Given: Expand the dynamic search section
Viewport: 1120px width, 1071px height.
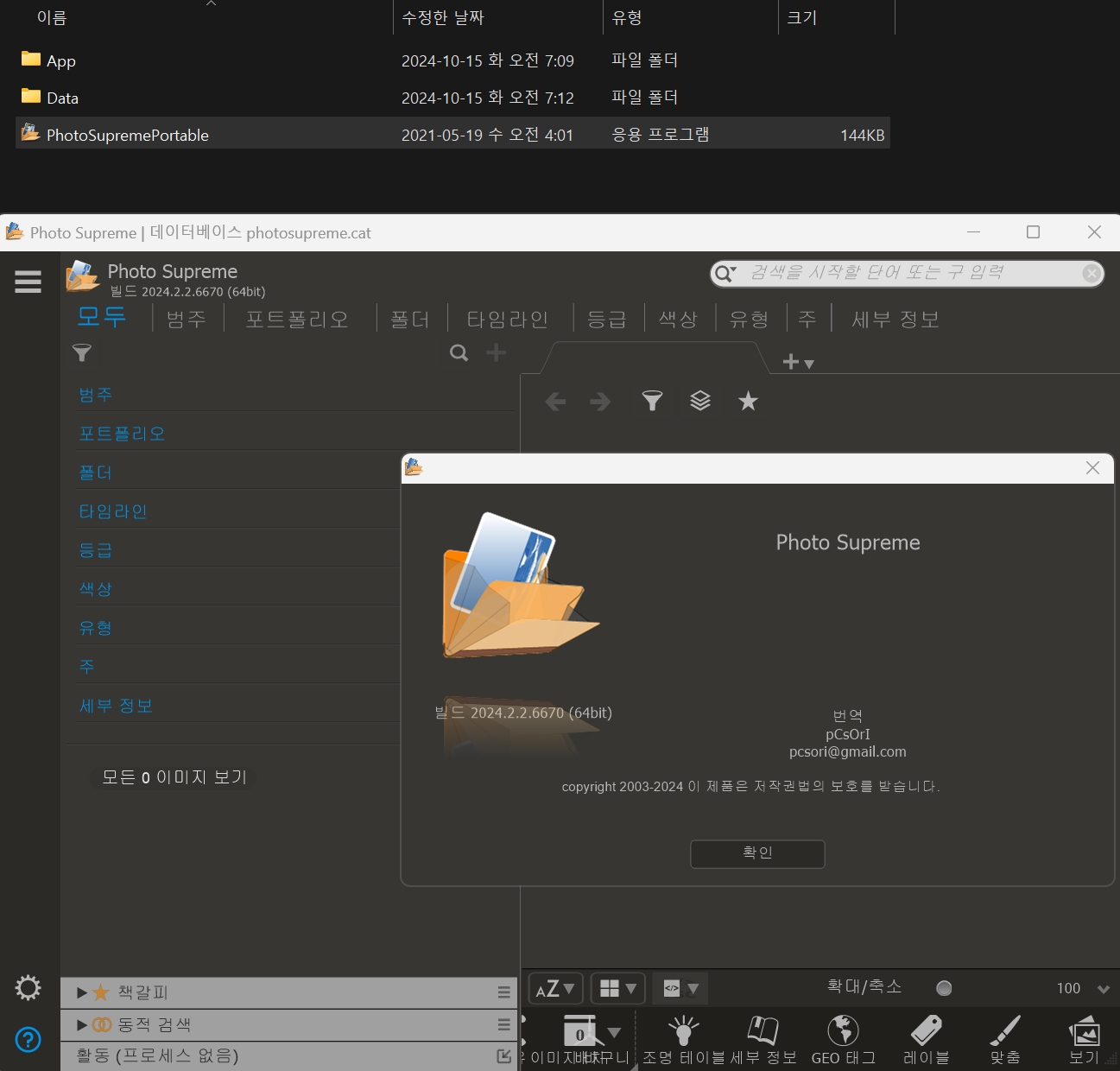Looking at the screenshot, I should click(x=82, y=1024).
